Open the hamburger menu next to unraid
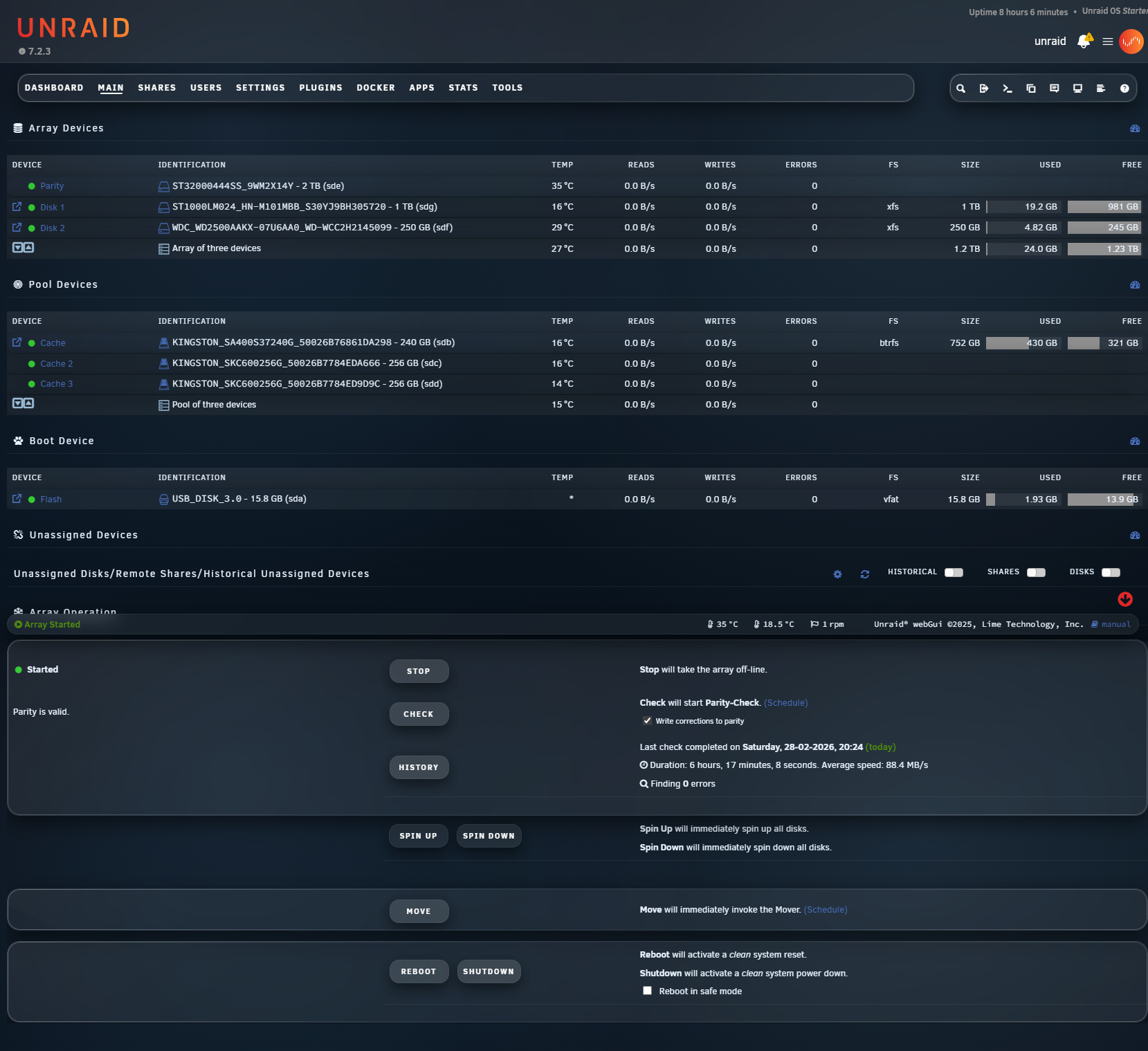The height and width of the screenshot is (1051, 1148). (x=1108, y=42)
